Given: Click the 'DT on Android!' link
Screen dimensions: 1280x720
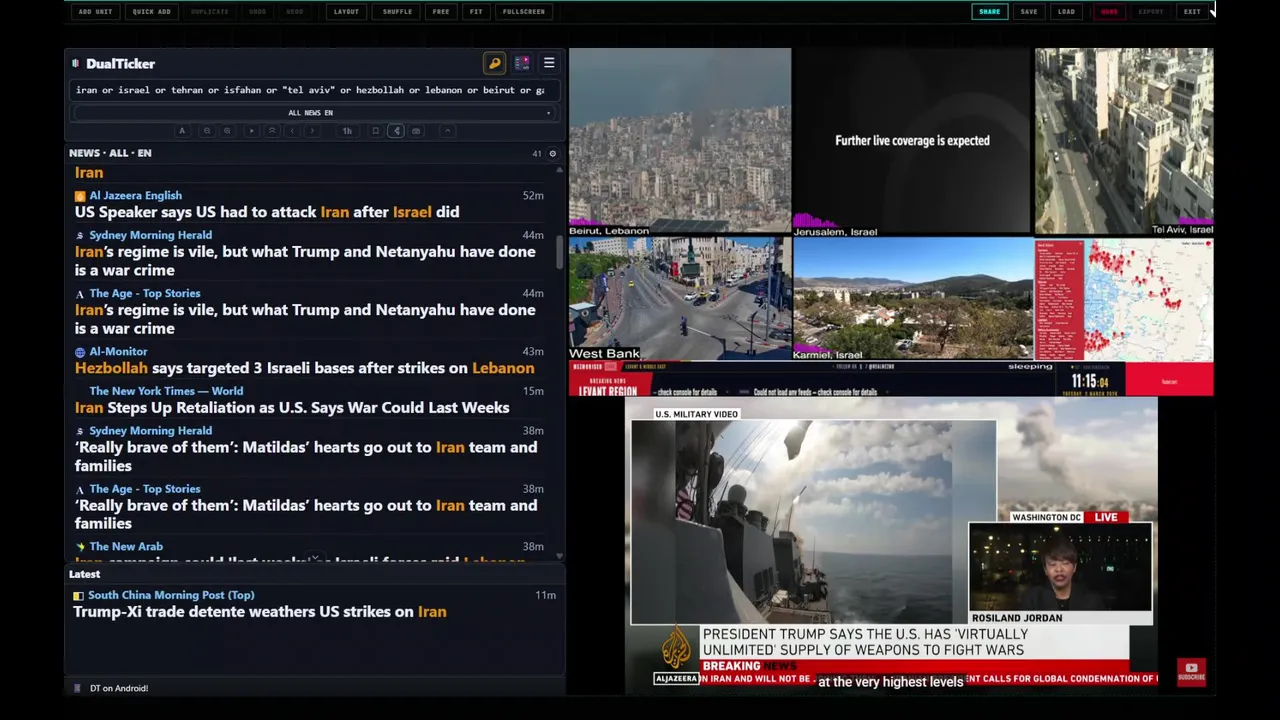Looking at the screenshot, I should point(119,688).
